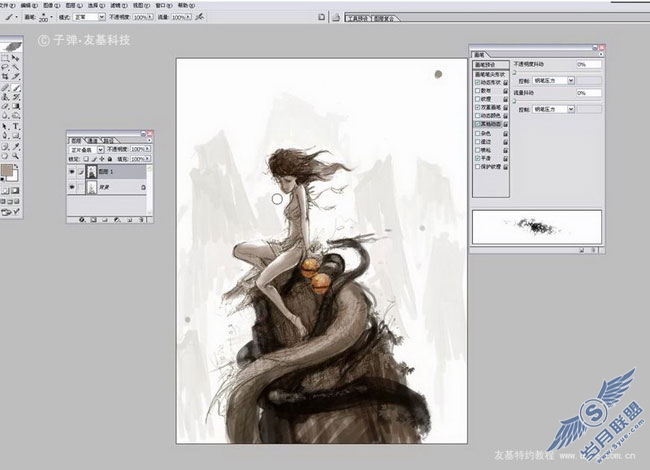Image resolution: width=650 pixels, height=470 pixels.
Task: Select the Healing Brush tool
Action: coord(5,88)
